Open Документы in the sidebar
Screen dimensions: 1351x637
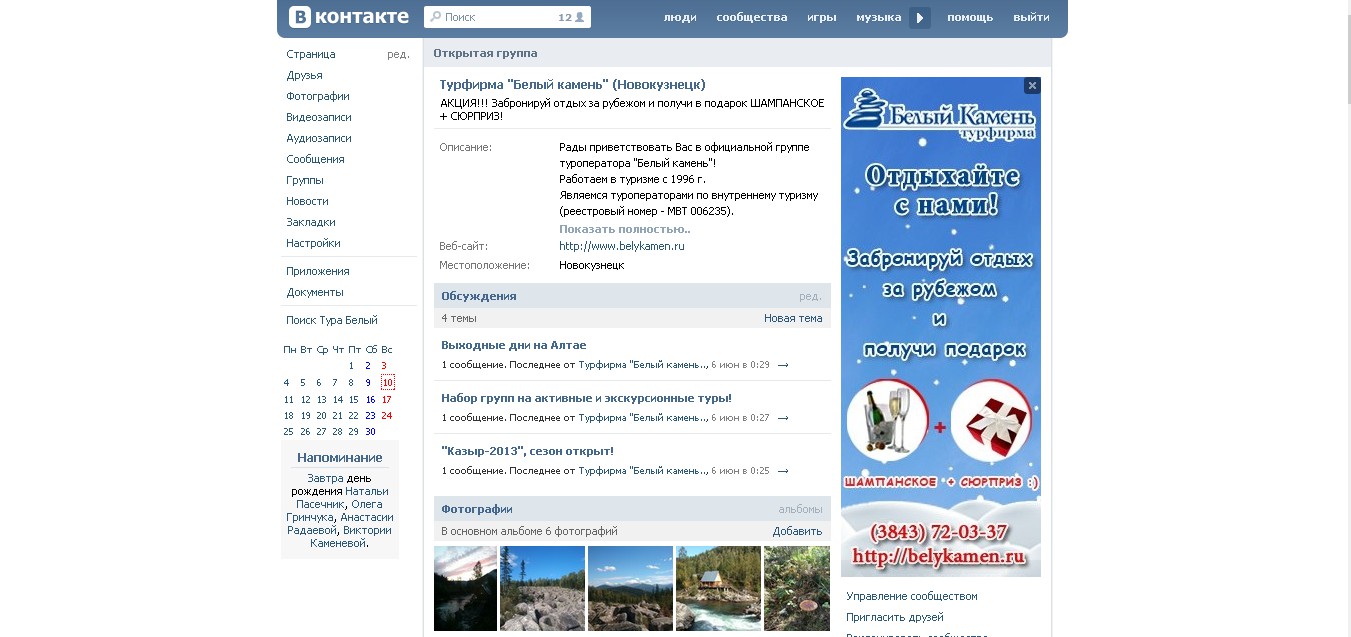[x=315, y=292]
